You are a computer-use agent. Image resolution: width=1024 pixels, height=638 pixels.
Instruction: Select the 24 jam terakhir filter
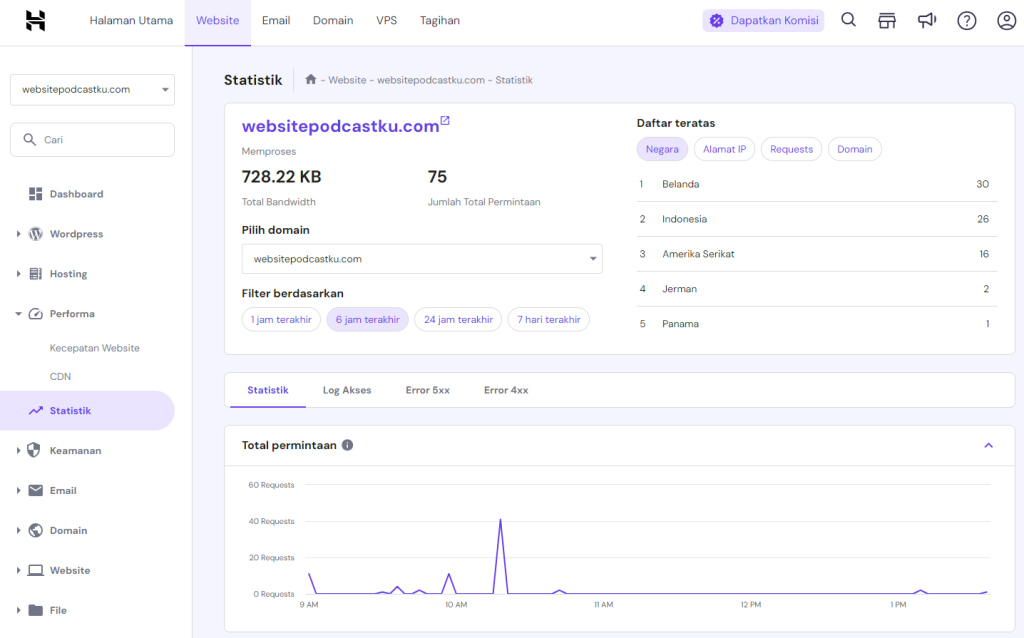click(457, 319)
